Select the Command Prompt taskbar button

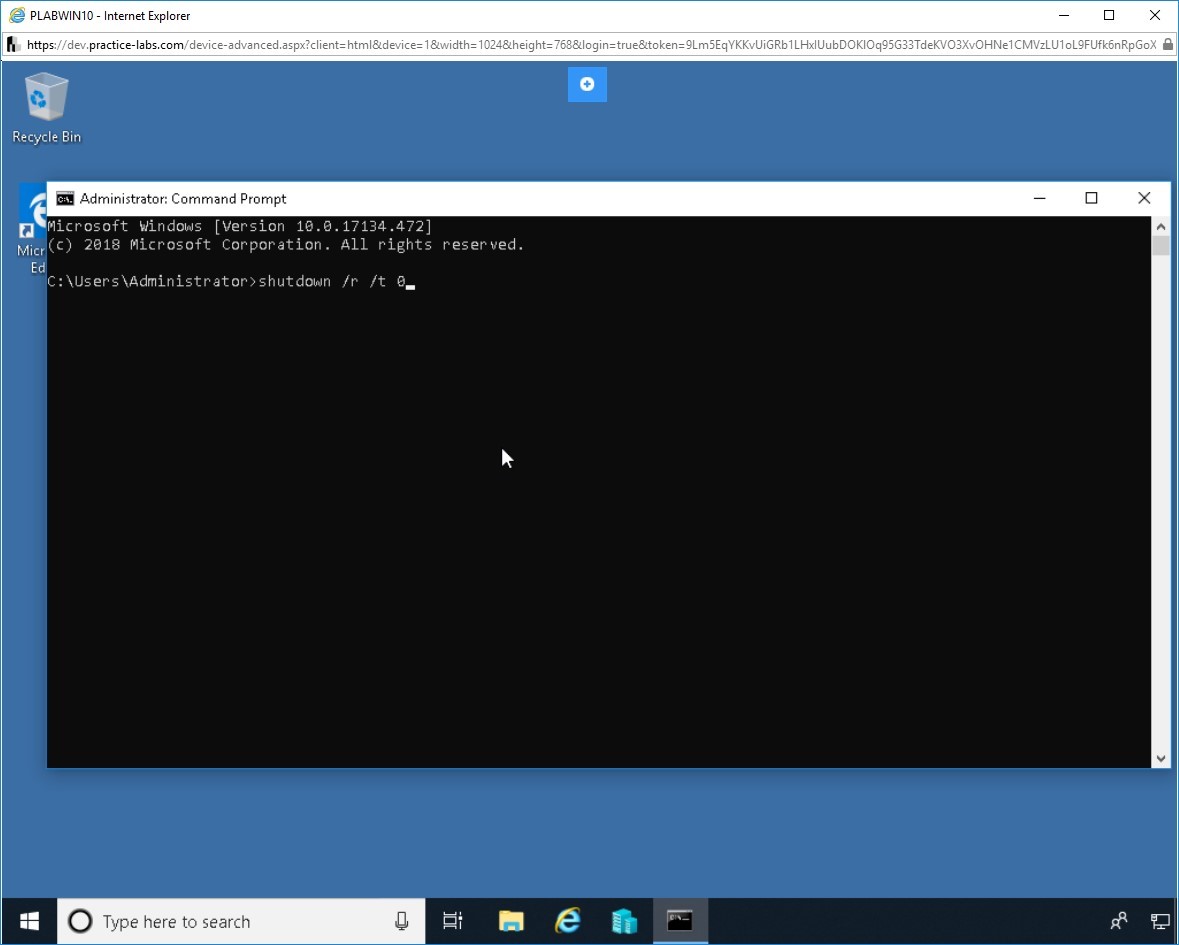[680, 921]
